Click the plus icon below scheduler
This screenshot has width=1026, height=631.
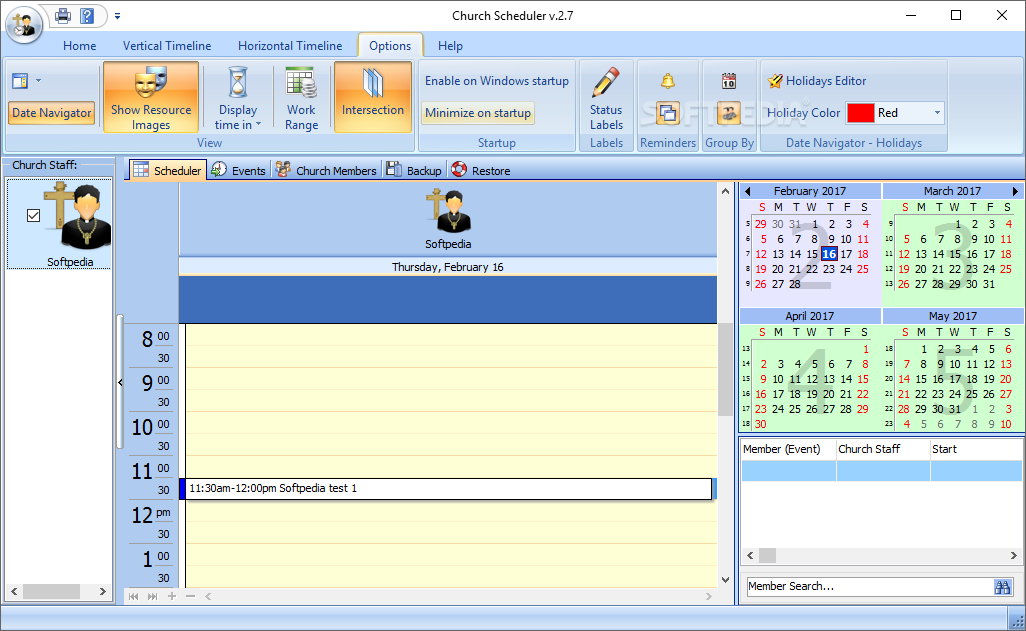click(171, 596)
